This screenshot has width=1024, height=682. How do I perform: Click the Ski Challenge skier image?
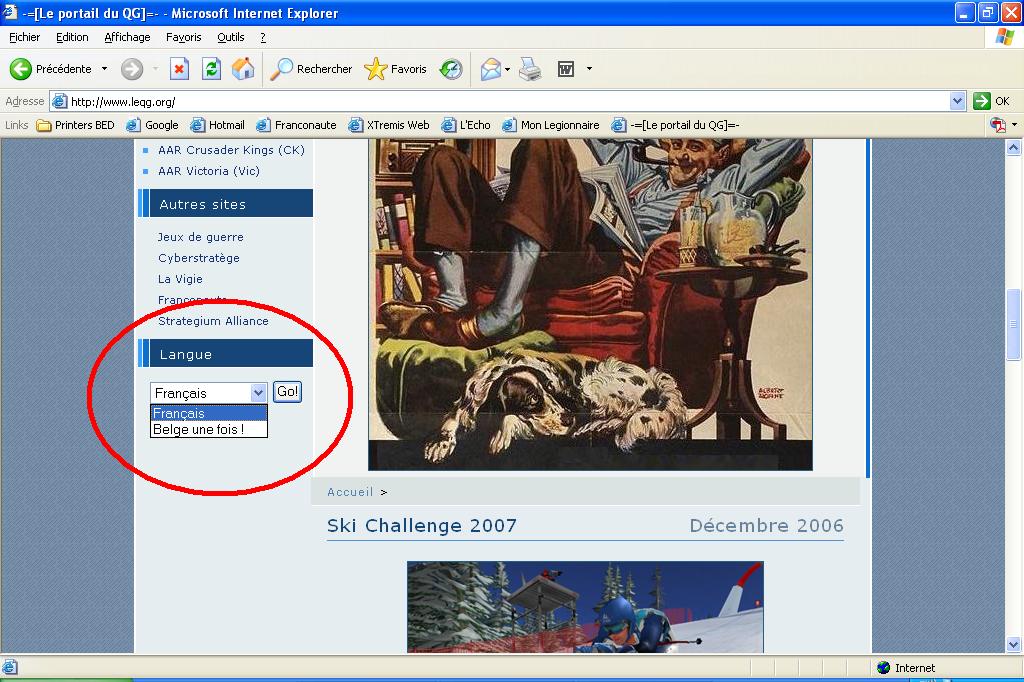click(585, 607)
